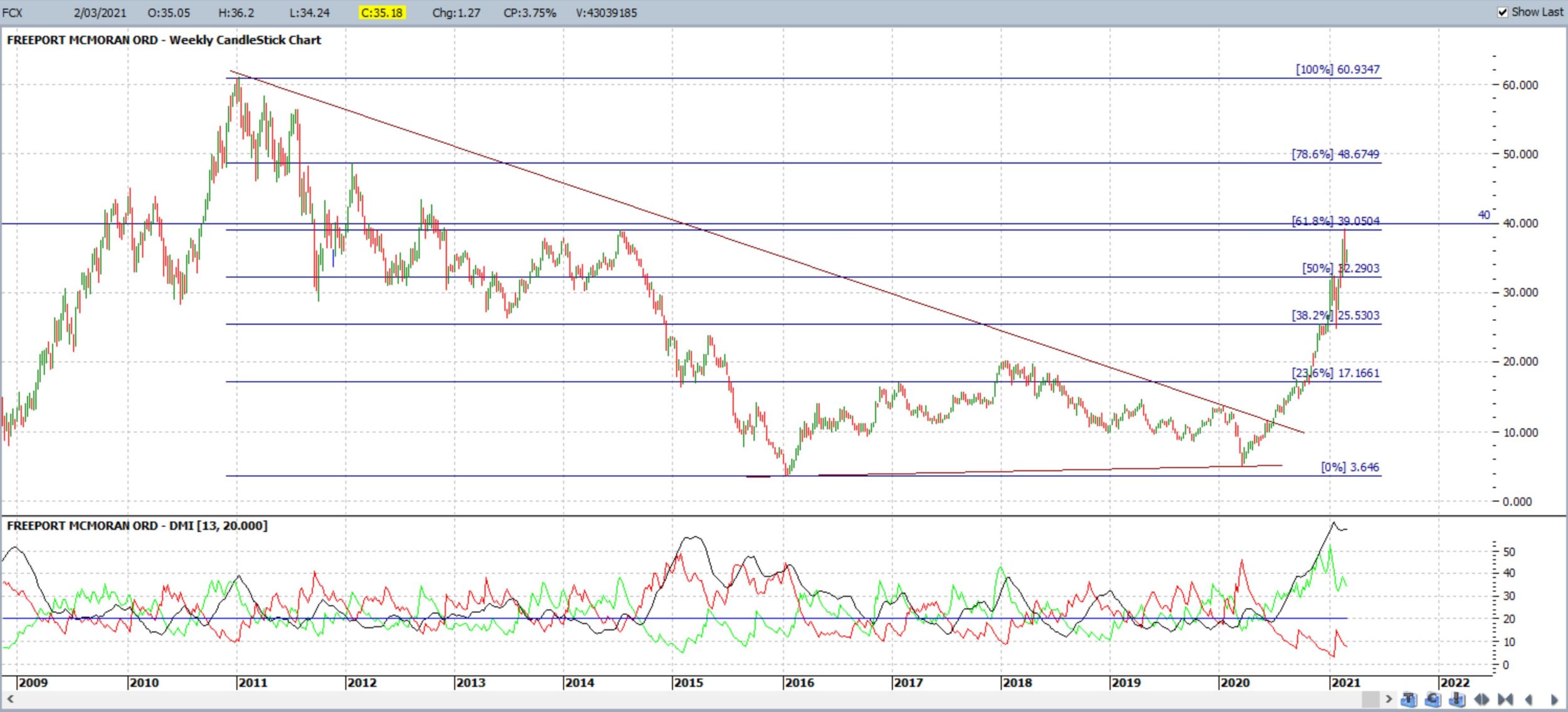This screenshot has height=712, width=1568.
Task: Click the [100%] 60.9347 Fibonacci label
Action: click(x=1338, y=70)
